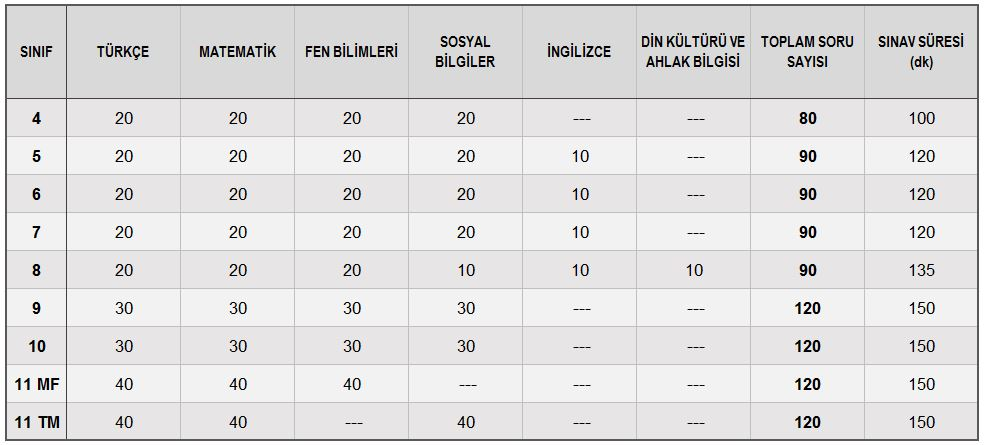The width and height of the screenshot is (984, 445).
Task: Select the grade 8 row label
Action: (36, 271)
